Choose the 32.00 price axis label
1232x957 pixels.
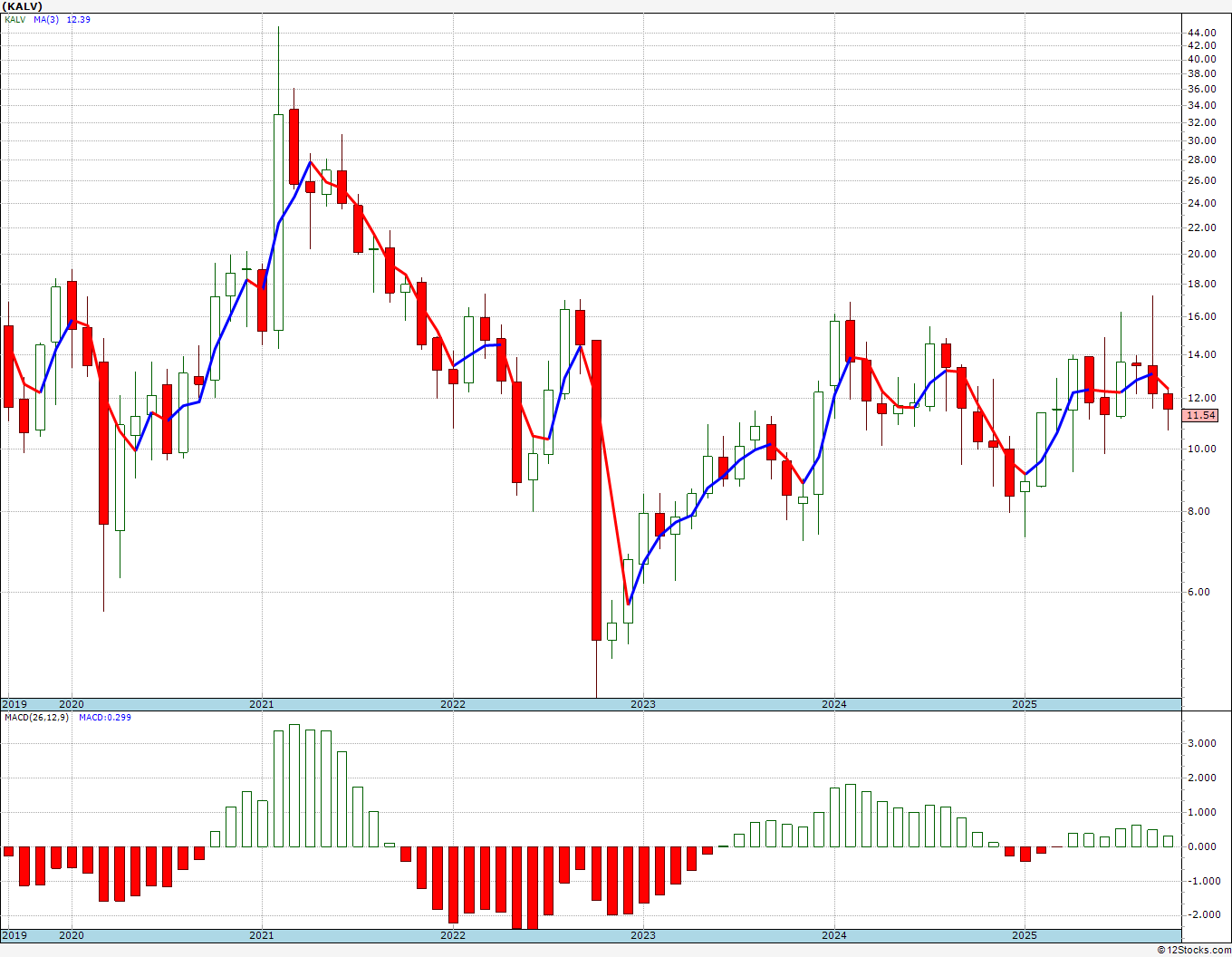[1201, 122]
